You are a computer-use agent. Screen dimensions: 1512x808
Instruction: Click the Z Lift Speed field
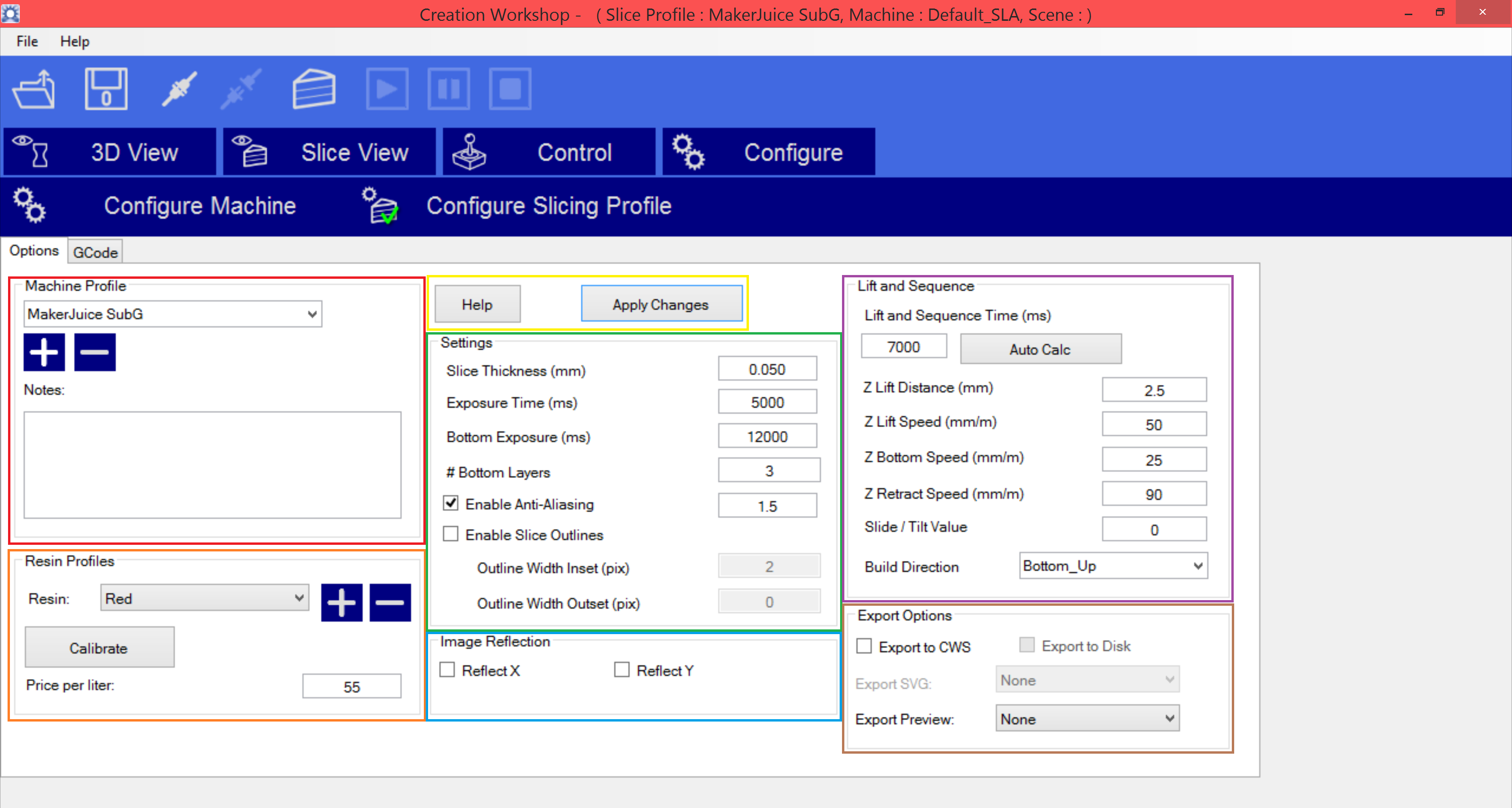pyautogui.click(x=1154, y=424)
